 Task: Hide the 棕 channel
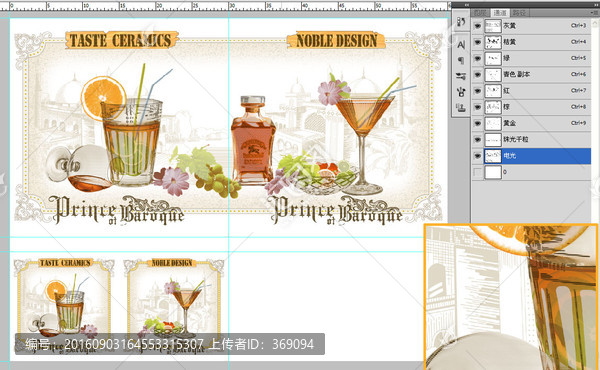point(477,107)
